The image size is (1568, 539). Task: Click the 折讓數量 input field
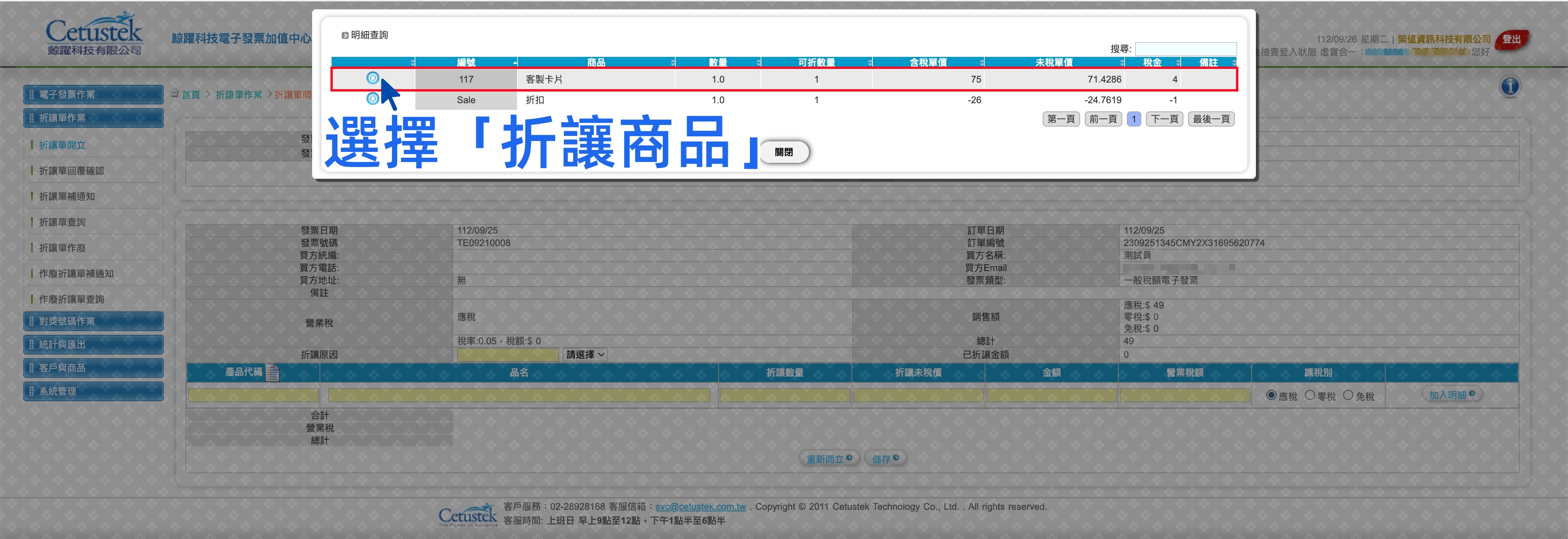tap(785, 395)
